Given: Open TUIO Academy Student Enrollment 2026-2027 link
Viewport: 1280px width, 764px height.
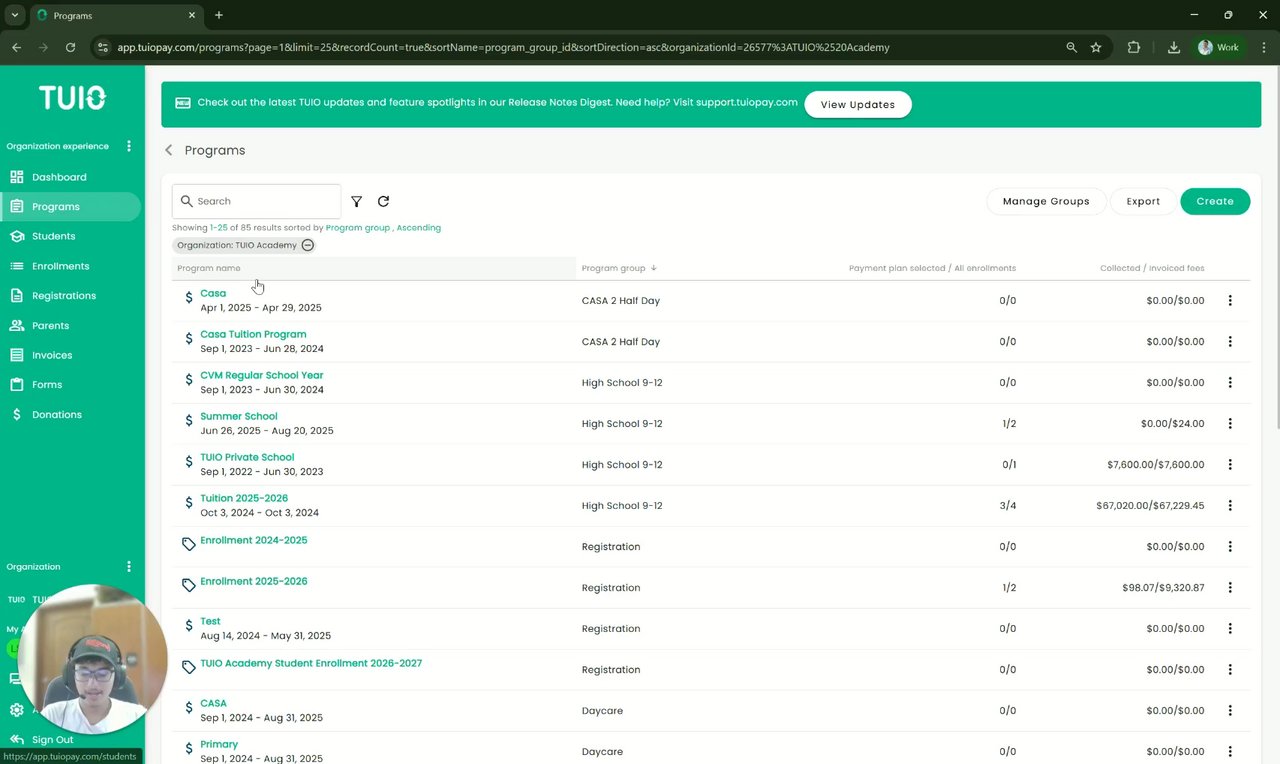Looking at the screenshot, I should click(x=311, y=663).
